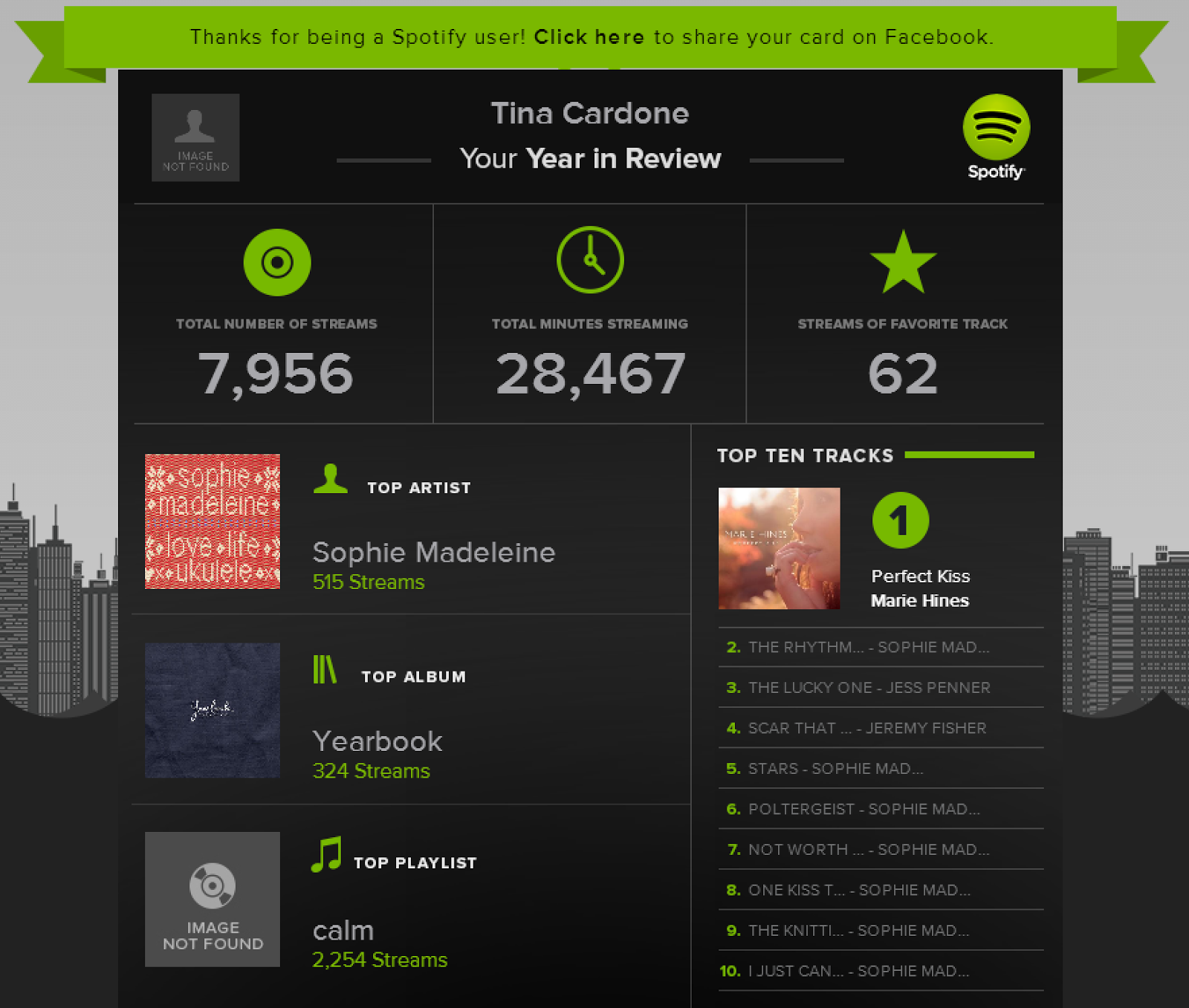This screenshot has height=1008, width=1189.
Task: Select track 7 Not Worth
Action: (x=881, y=850)
